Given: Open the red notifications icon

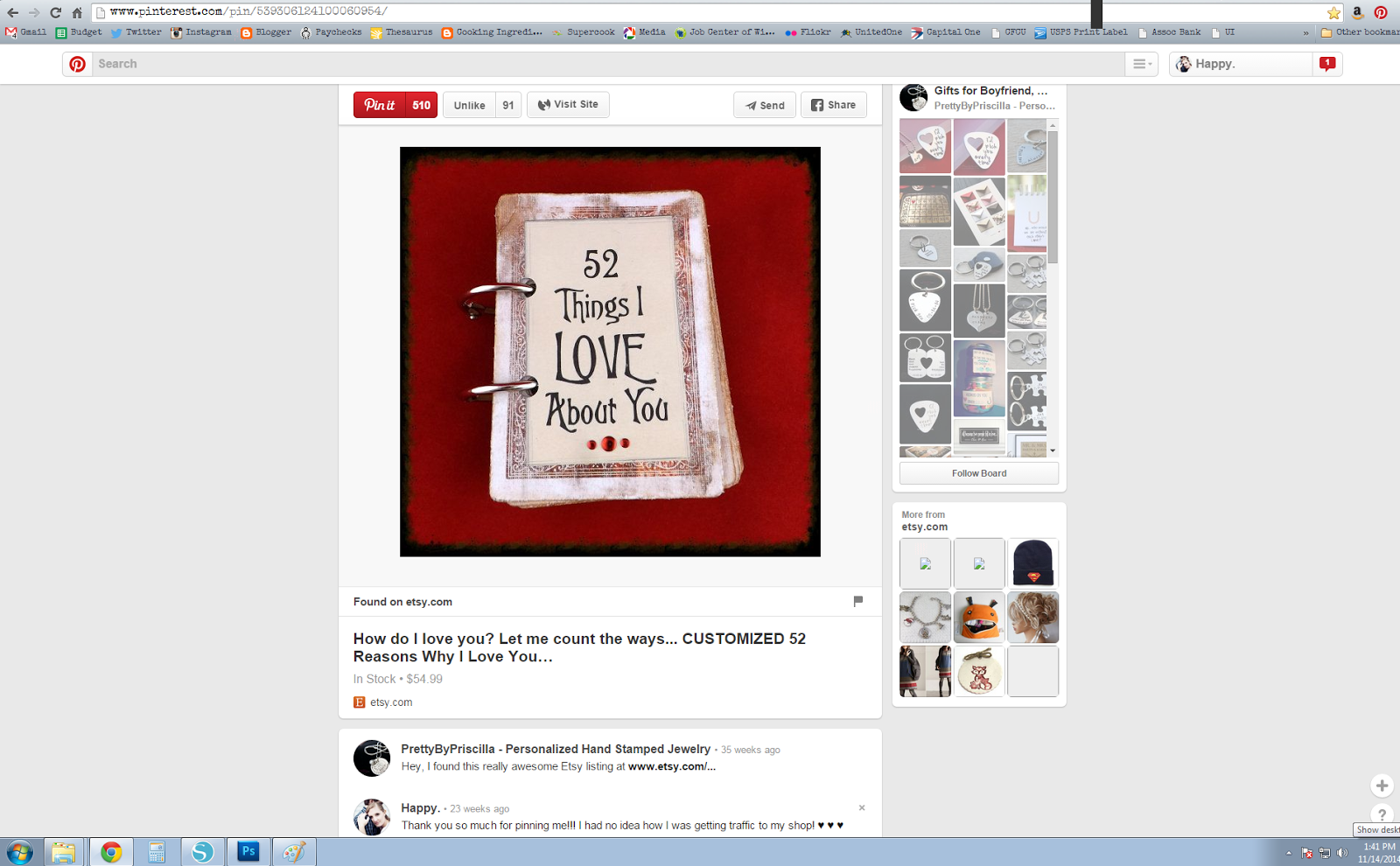Looking at the screenshot, I should (1327, 64).
